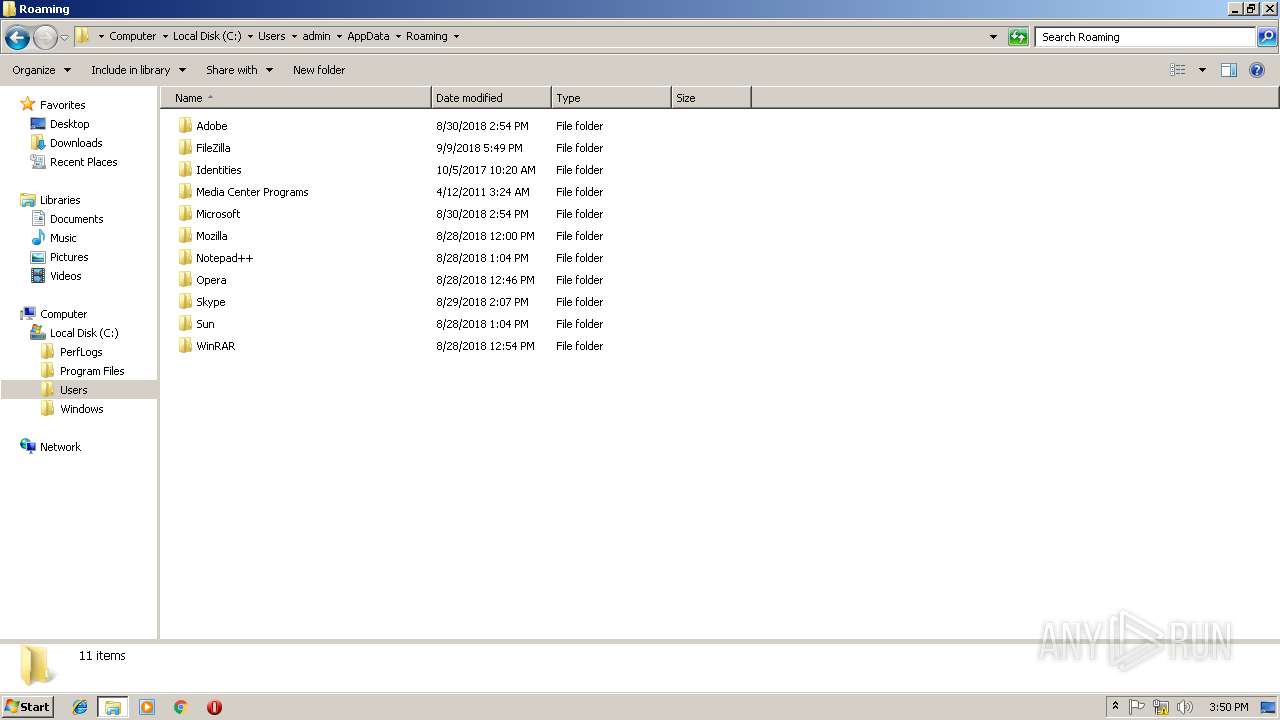Click the Show desktop tray icon
1280x720 pixels.
click(x=1268, y=707)
